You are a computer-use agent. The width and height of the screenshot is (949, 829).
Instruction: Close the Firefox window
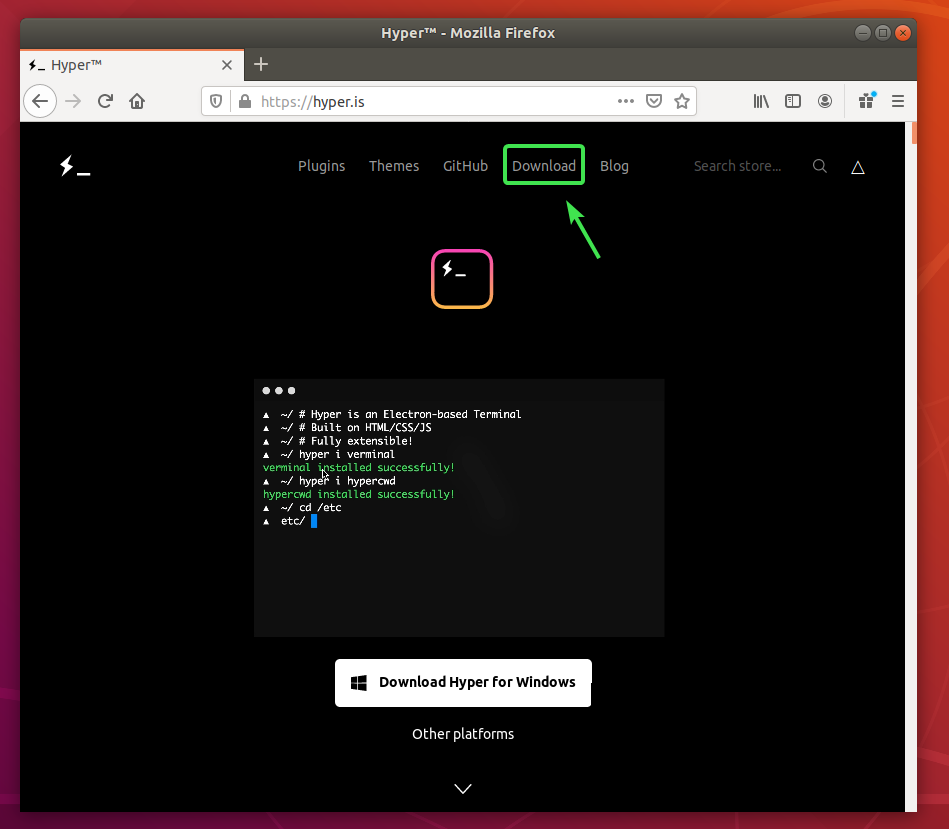[903, 33]
